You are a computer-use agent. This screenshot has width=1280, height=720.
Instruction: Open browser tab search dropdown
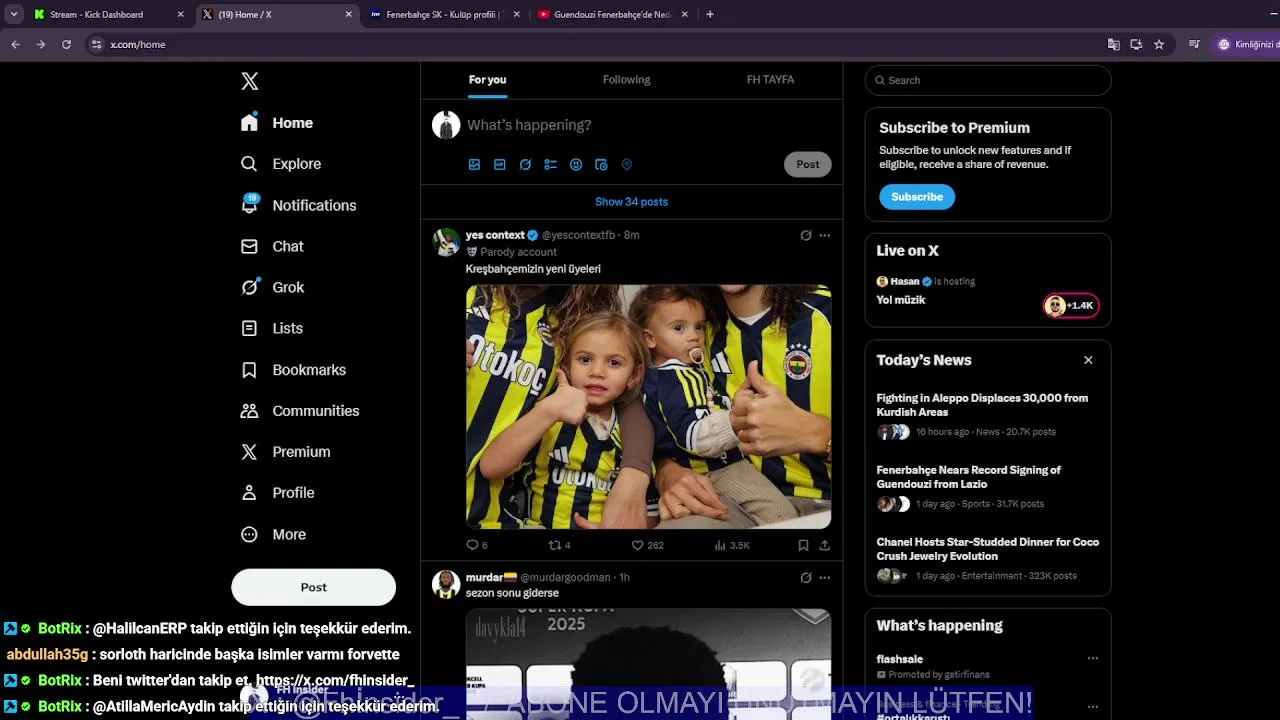(14, 15)
